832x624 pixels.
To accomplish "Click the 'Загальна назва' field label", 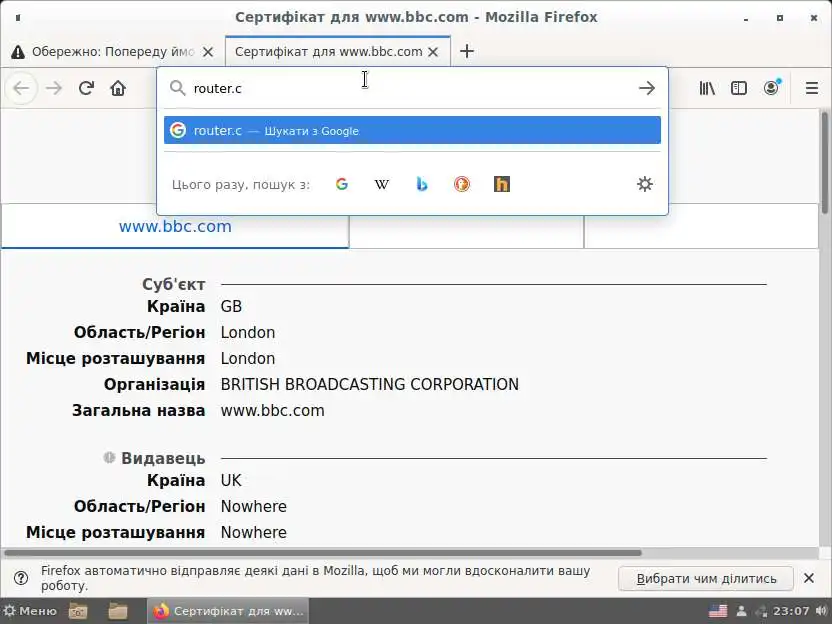I will tap(138, 410).
